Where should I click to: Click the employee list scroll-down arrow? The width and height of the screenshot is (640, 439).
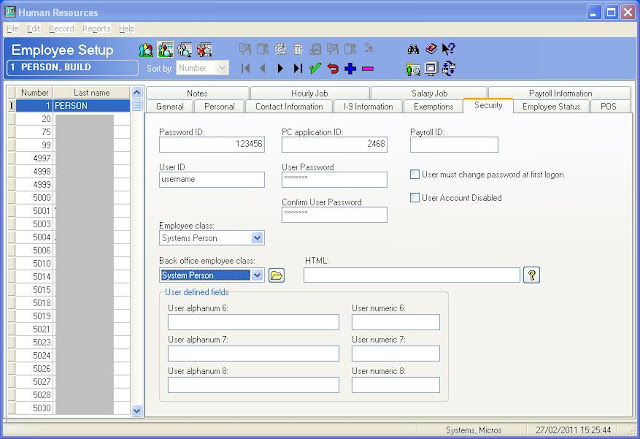pos(137,410)
